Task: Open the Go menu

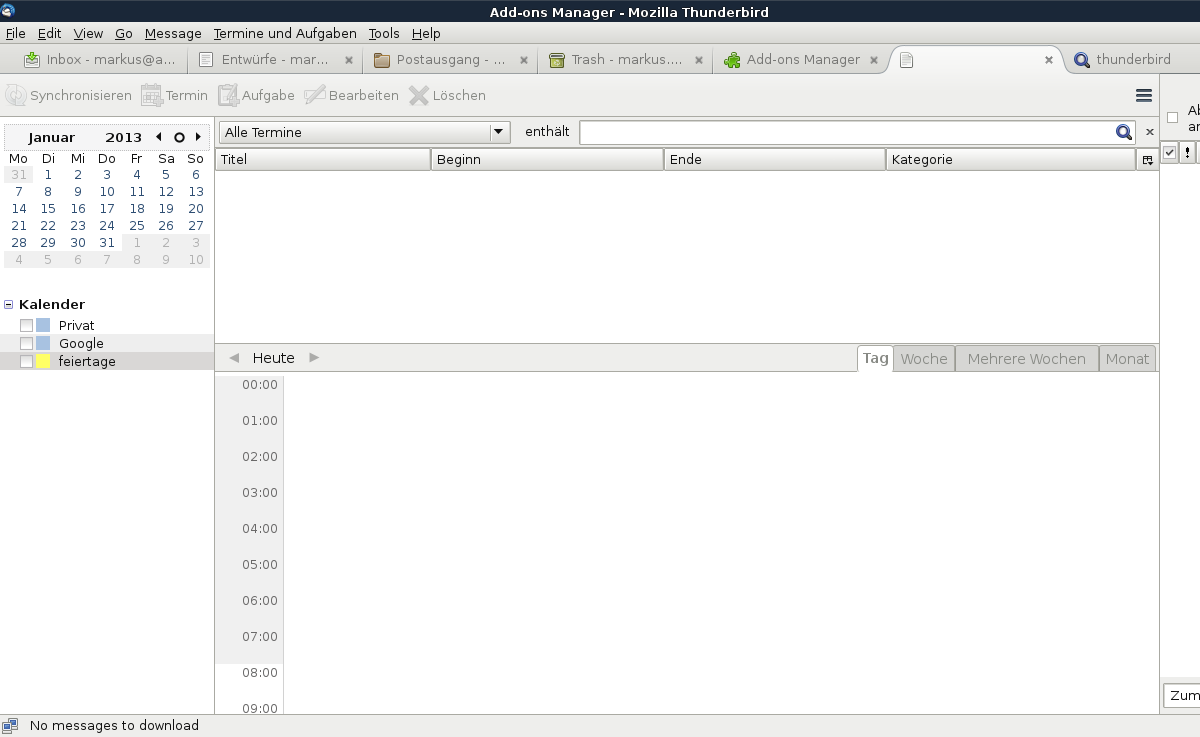Action: point(123,33)
